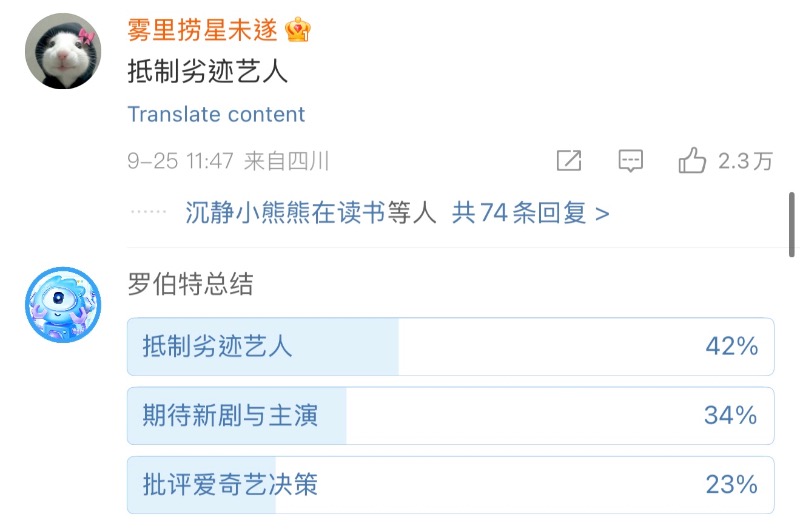Click Translate content
This screenshot has width=800, height=531.
(x=216, y=114)
